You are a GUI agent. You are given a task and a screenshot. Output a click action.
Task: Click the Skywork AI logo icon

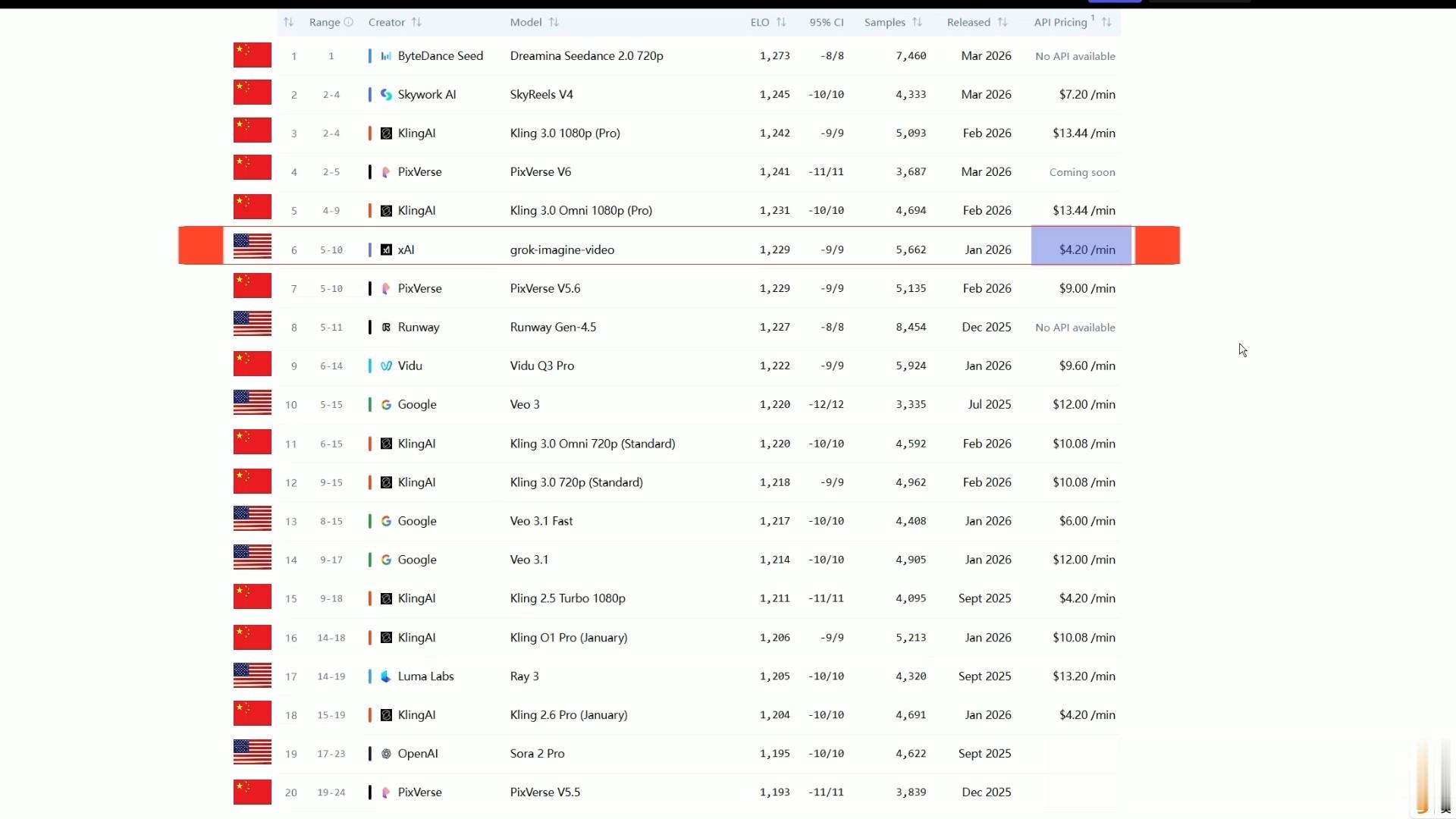[x=386, y=95]
